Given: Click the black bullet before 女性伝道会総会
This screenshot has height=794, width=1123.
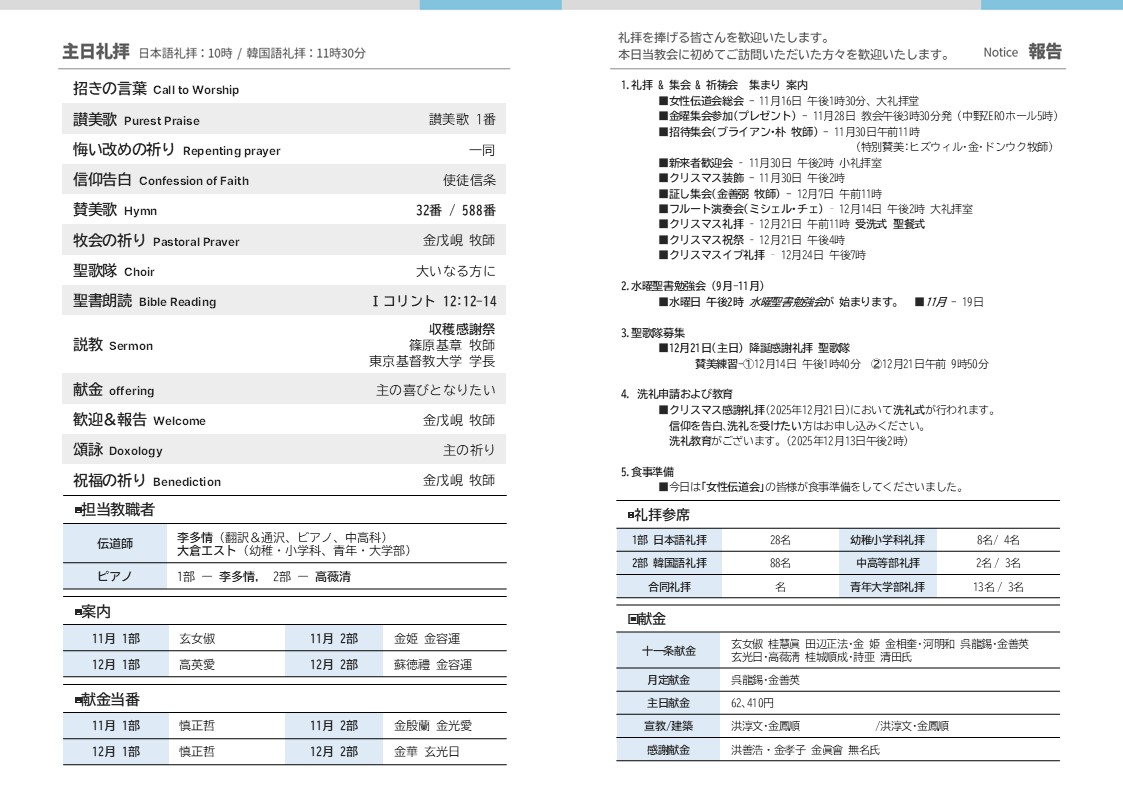Looking at the screenshot, I should [x=663, y=101].
